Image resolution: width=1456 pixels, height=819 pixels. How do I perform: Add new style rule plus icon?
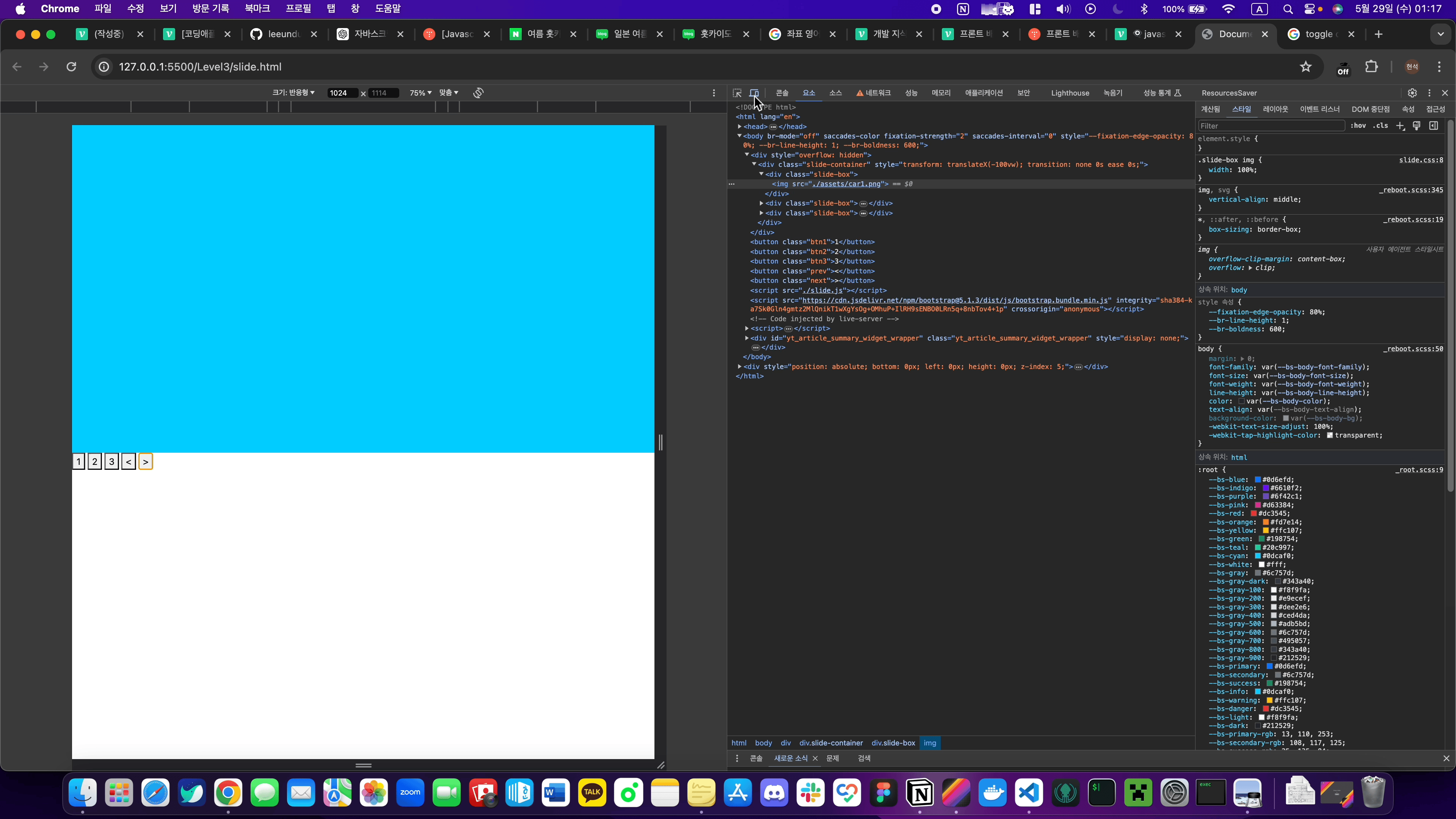pyautogui.click(x=1400, y=126)
